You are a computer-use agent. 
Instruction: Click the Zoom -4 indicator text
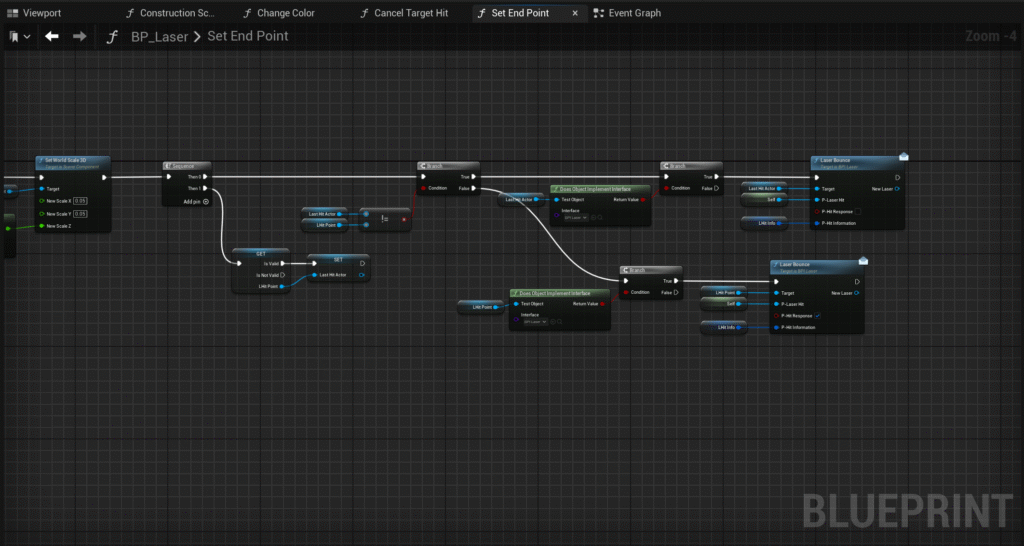(x=992, y=36)
